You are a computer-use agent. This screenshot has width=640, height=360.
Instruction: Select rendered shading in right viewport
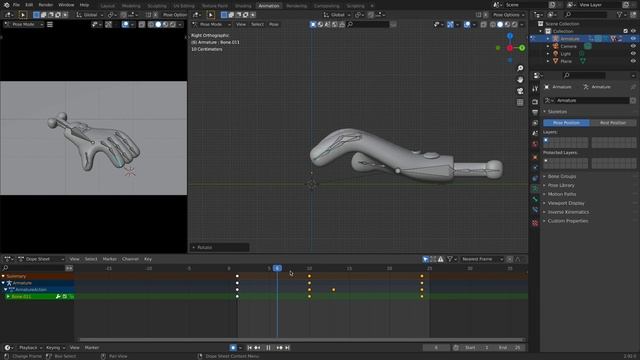pyautogui.click(x=515, y=24)
